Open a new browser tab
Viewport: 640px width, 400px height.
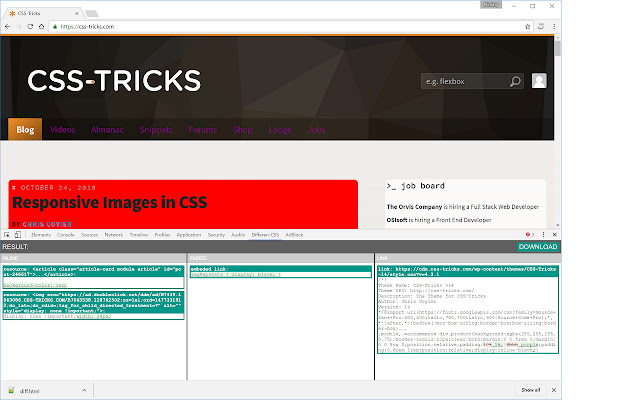pyautogui.click(x=91, y=14)
